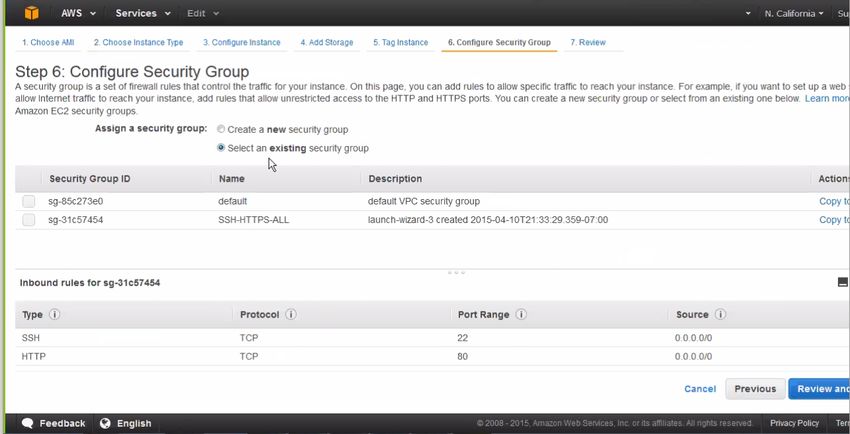Click the info icon beside Source
The width and height of the screenshot is (850, 434).
coord(720,314)
